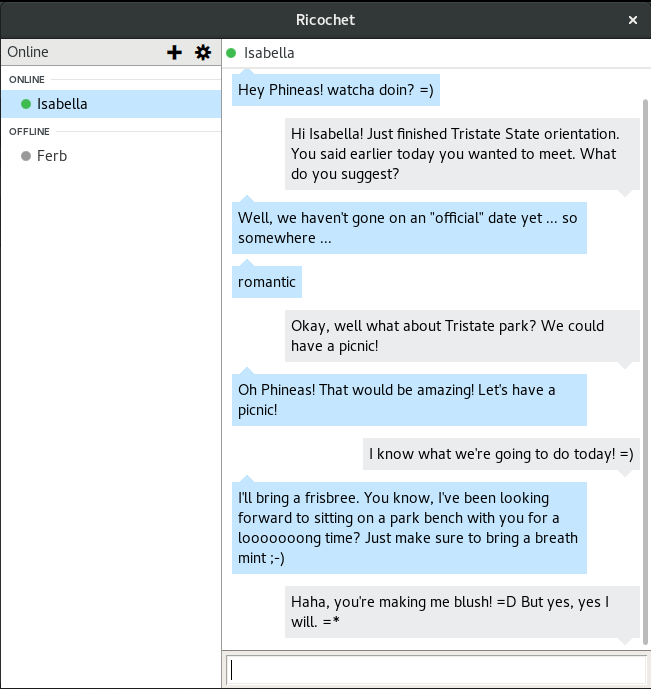Close the Ricochet window
Image resolution: width=651 pixels, height=689 pixels.
(x=633, y=20)
